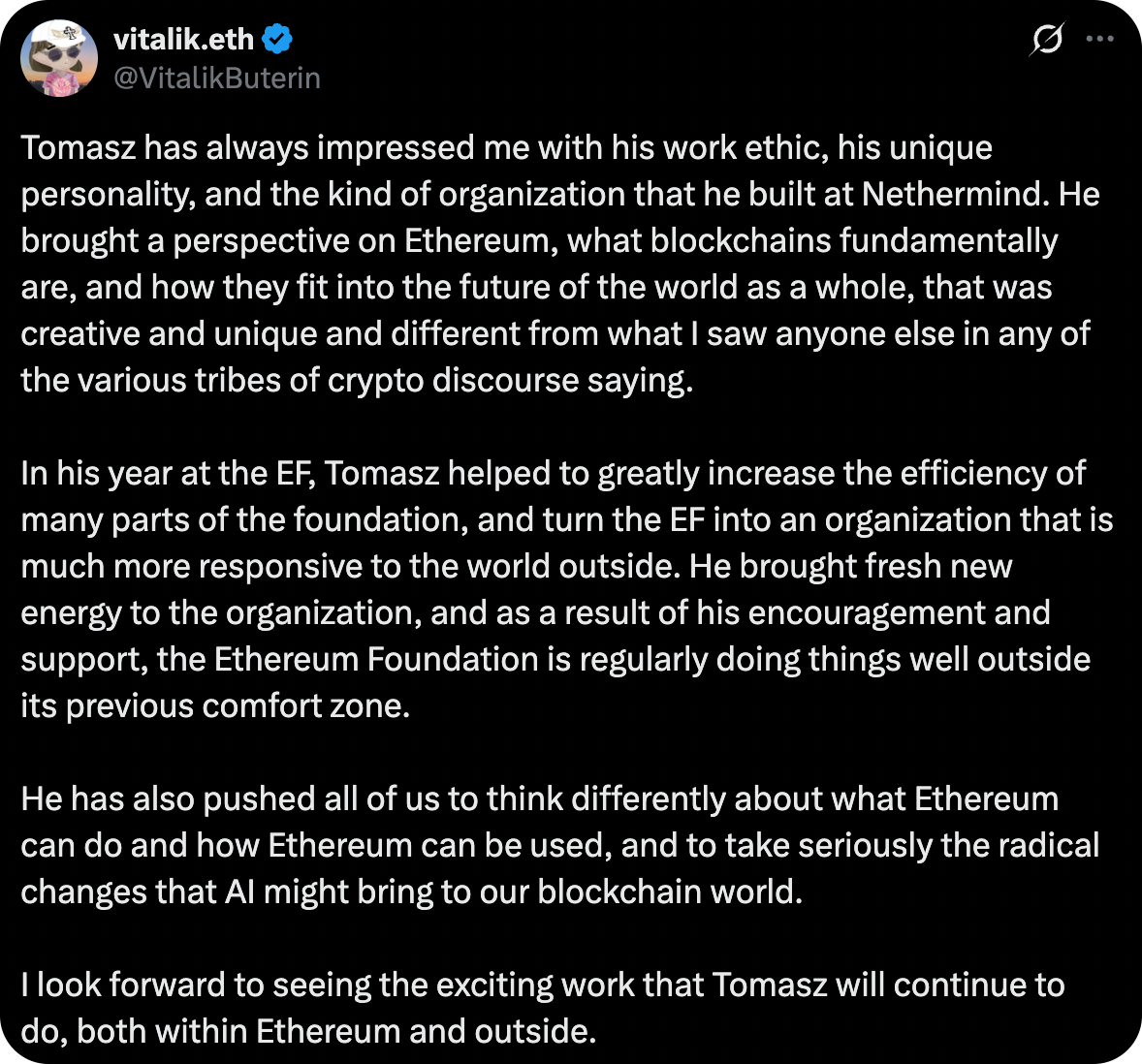Click the Grok explain-post icon
The width and height of the screenshot is (1142, 1064).
tap(1047, 40)
